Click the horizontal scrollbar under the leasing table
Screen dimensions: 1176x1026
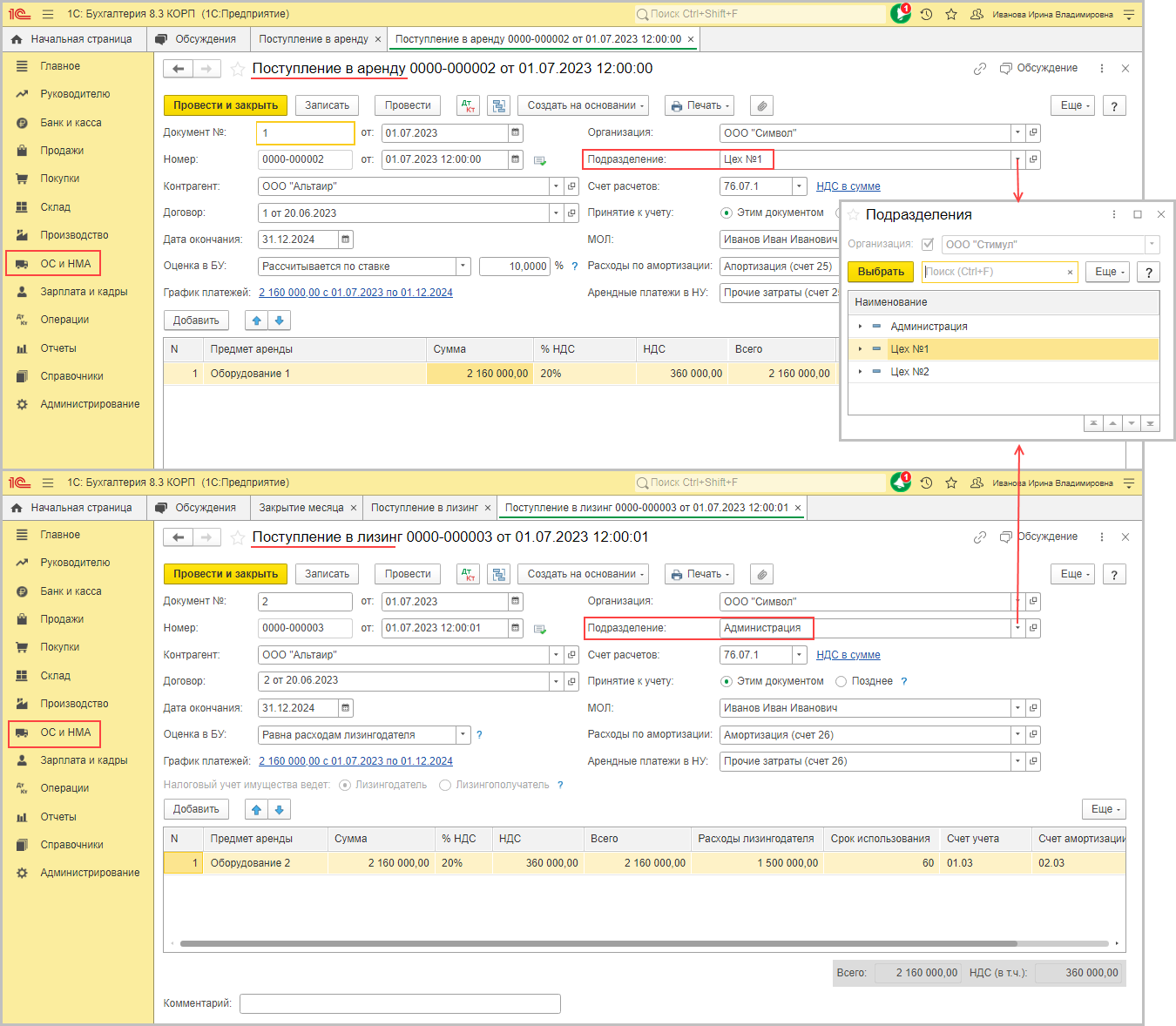coord(598,943)
